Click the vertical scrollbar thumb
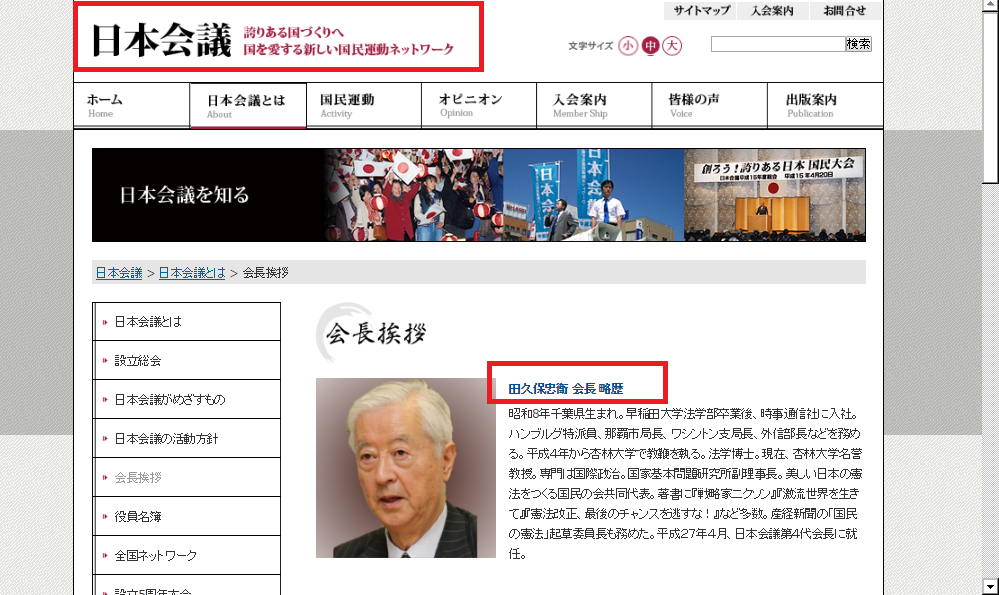The height and width of the screenshot is (595, 999). pos(991,98)
